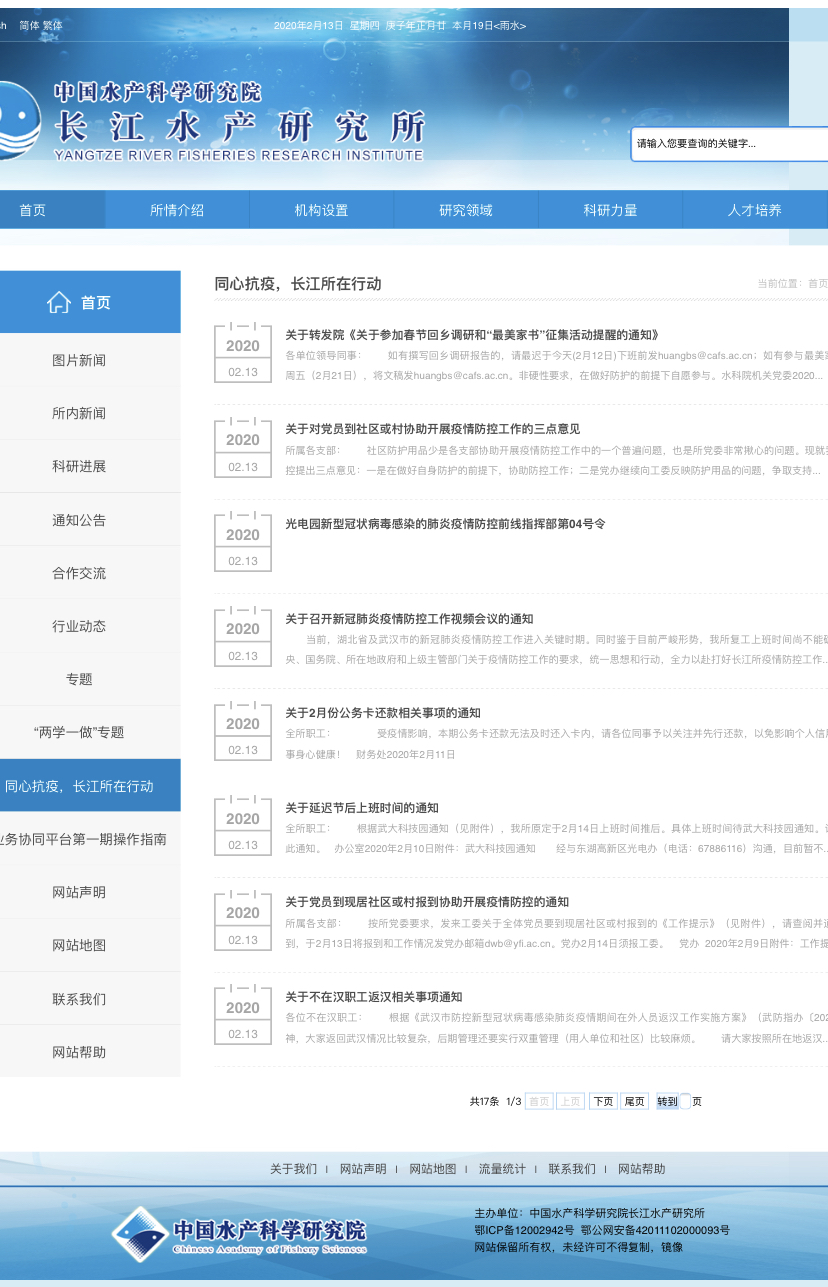828x1287 pixels.
Task: Click the 尾页 pagination button
Action: pos(635,1102)
